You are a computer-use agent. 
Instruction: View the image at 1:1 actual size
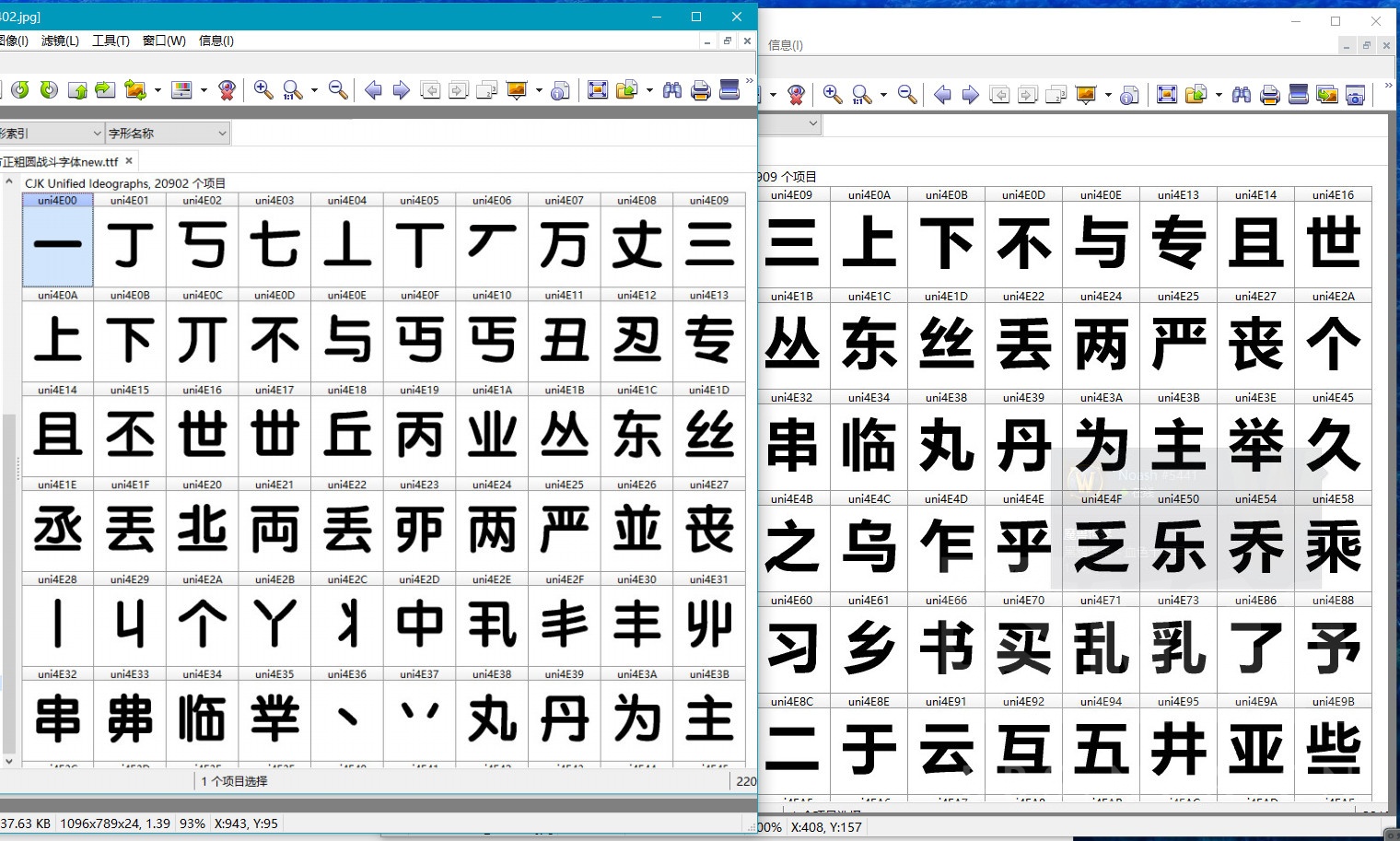coord(292,90)
